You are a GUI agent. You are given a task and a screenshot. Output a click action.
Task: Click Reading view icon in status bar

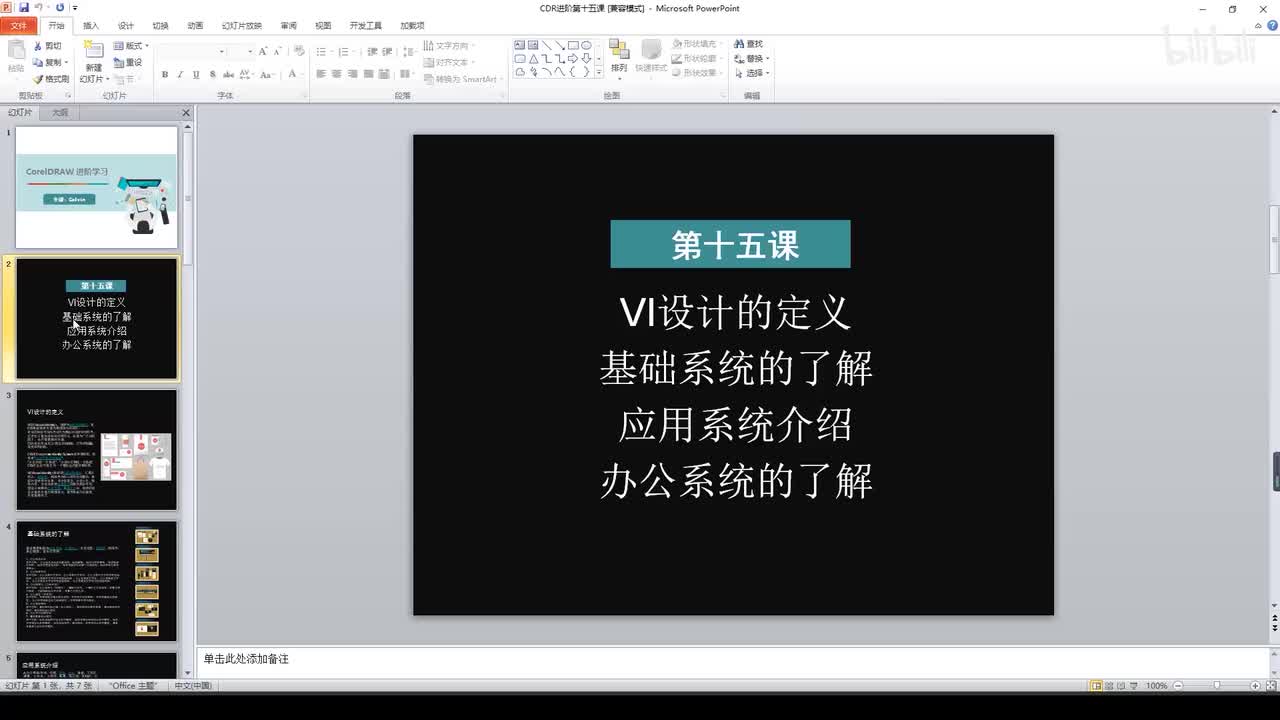point(1123,686)
